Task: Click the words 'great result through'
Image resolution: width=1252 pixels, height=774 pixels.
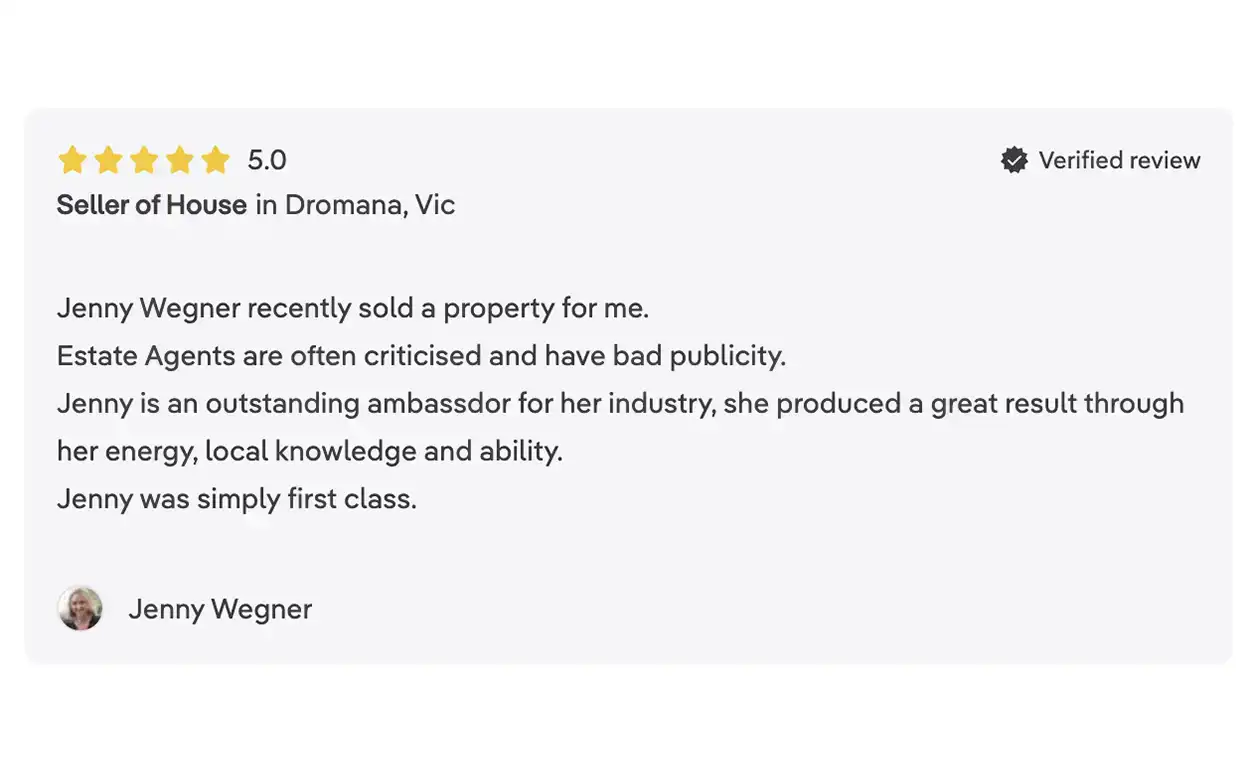Action: pos(1057,404)
